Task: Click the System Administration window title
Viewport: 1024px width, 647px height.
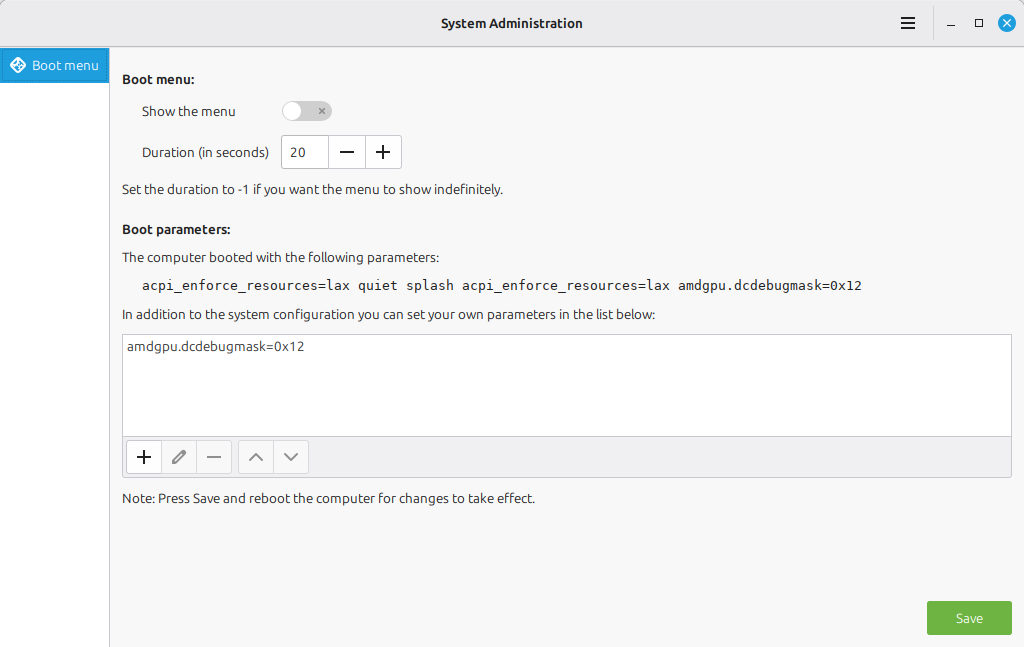Action: pyautogui.click(x=511, y=23)
